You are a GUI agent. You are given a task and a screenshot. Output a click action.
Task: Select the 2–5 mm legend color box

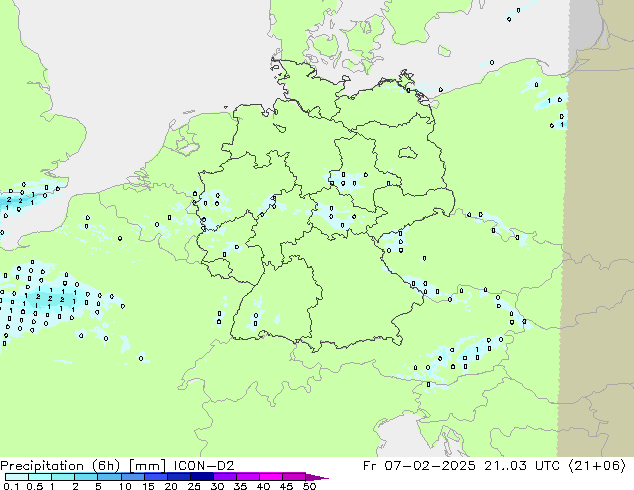point(86,477)
